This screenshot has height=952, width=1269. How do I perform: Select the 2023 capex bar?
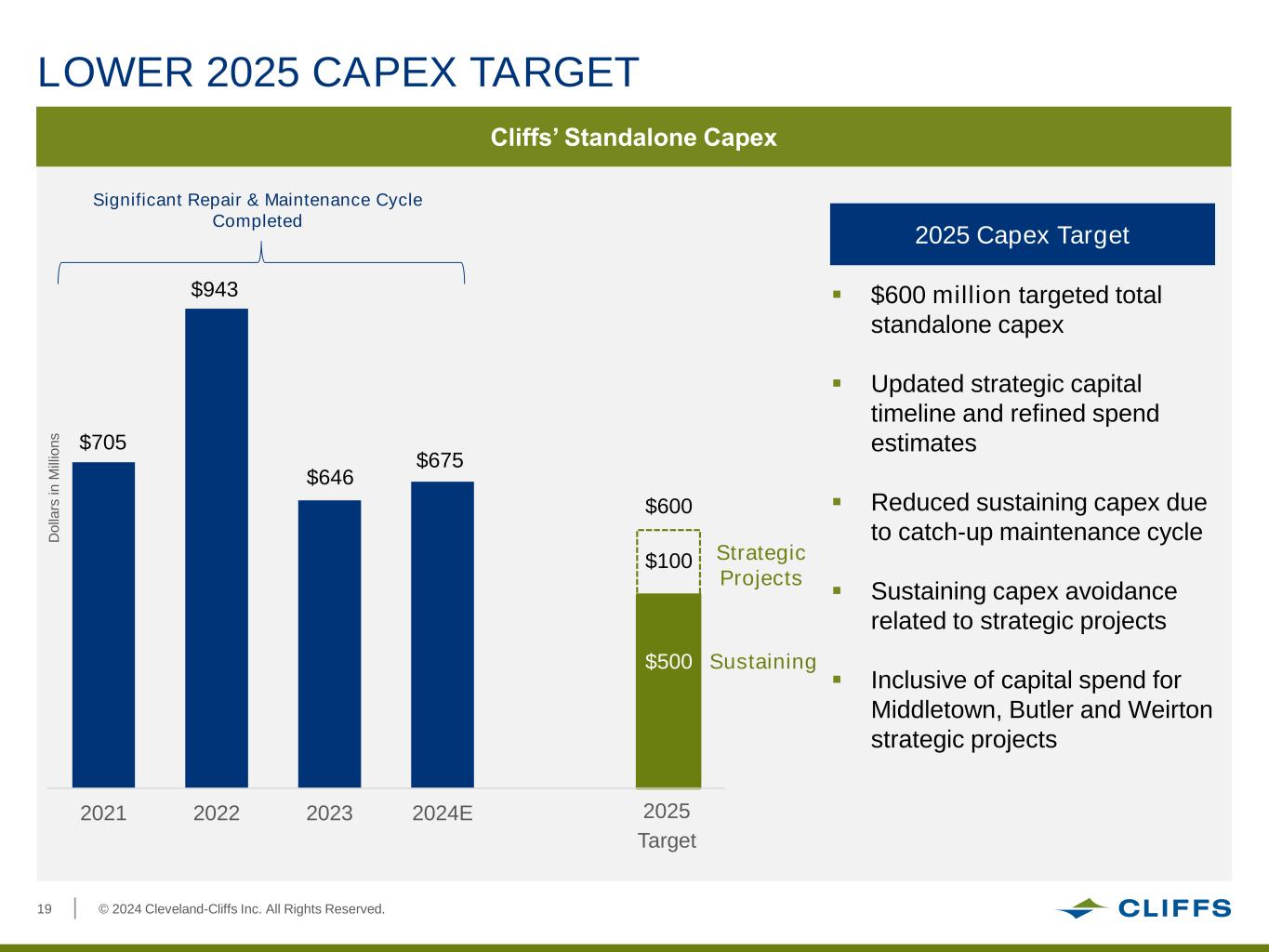pos(329,643)
